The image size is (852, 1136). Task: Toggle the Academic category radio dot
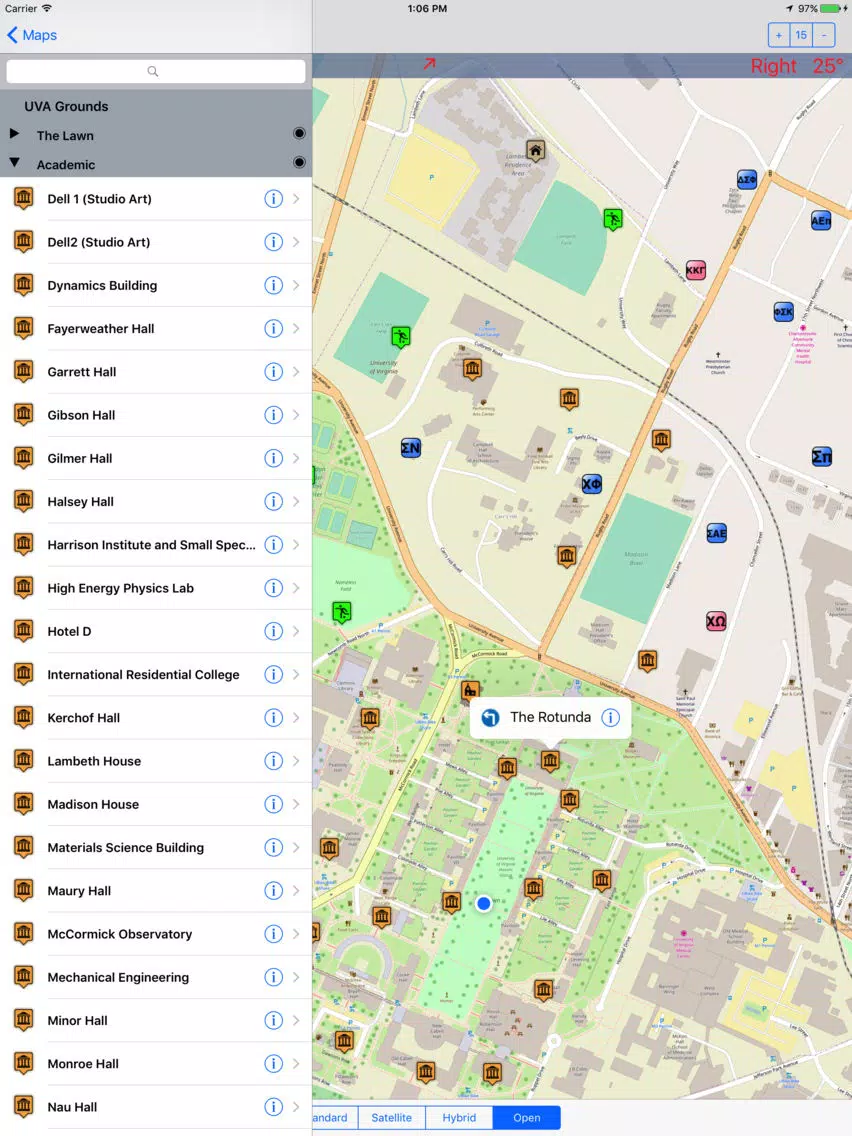(299, 162)
